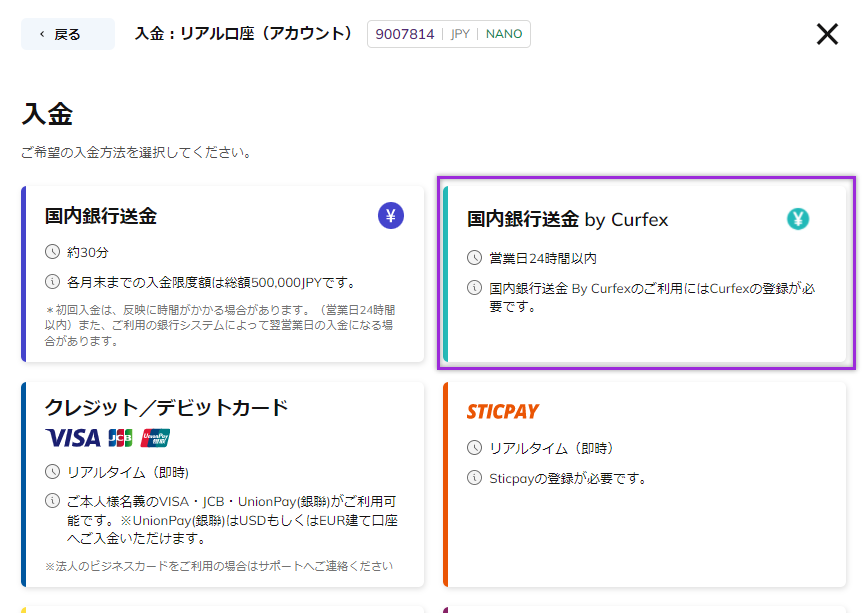
Task: Click the STICPAY logo
Action: click(503, 411)
